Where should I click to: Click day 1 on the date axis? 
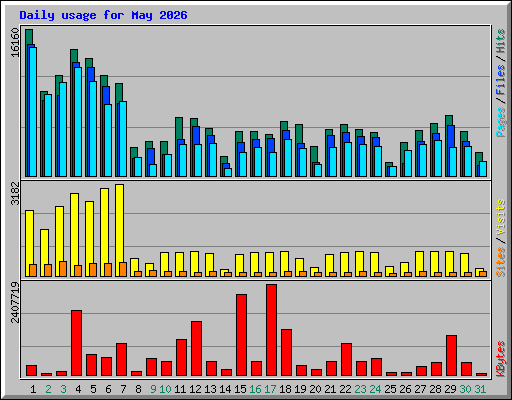33,389
